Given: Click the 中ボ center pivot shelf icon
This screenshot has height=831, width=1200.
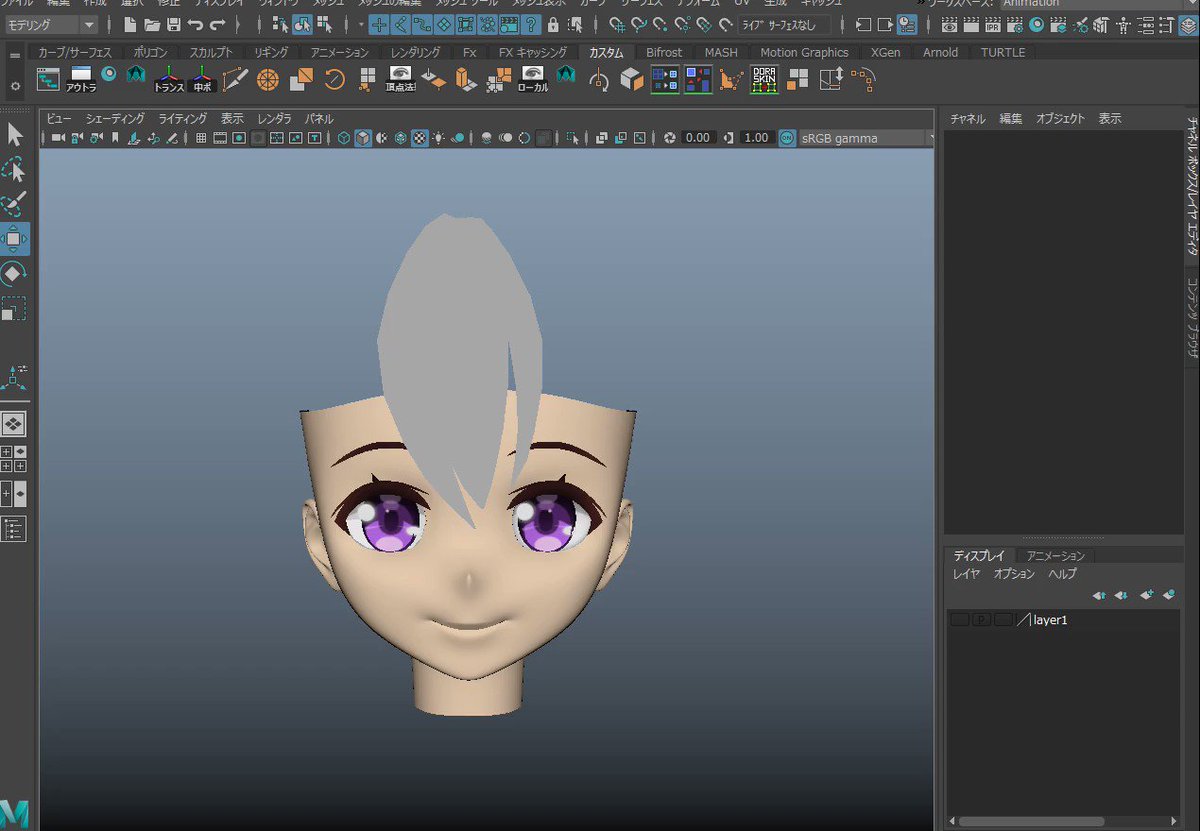Looking at the screenshot, I should (203, 79).
